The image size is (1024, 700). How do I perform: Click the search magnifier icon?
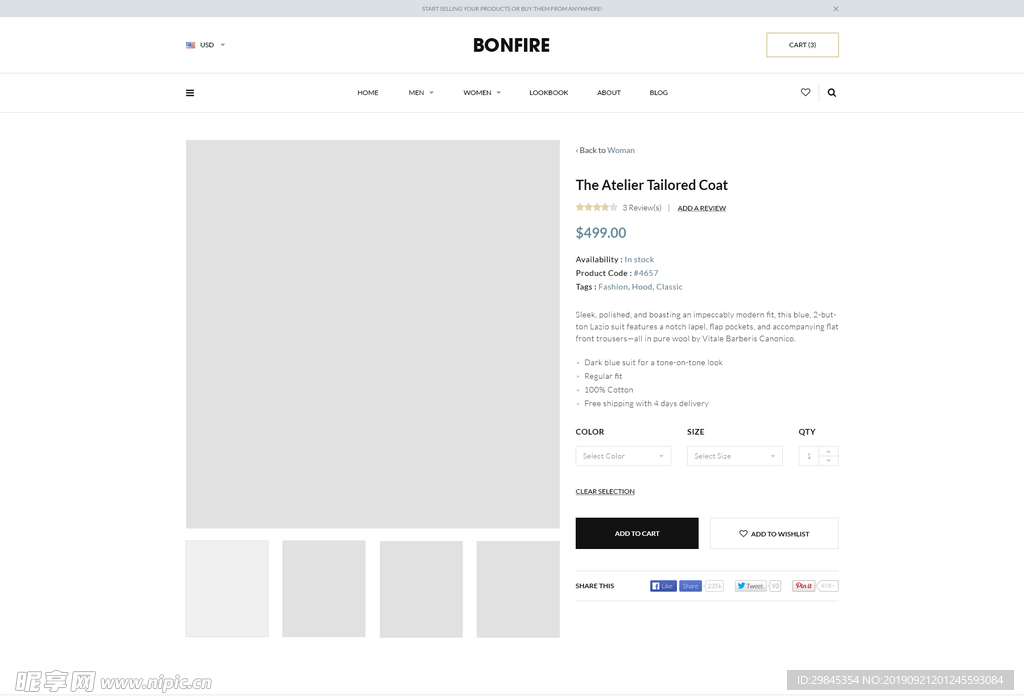point(831,93)
